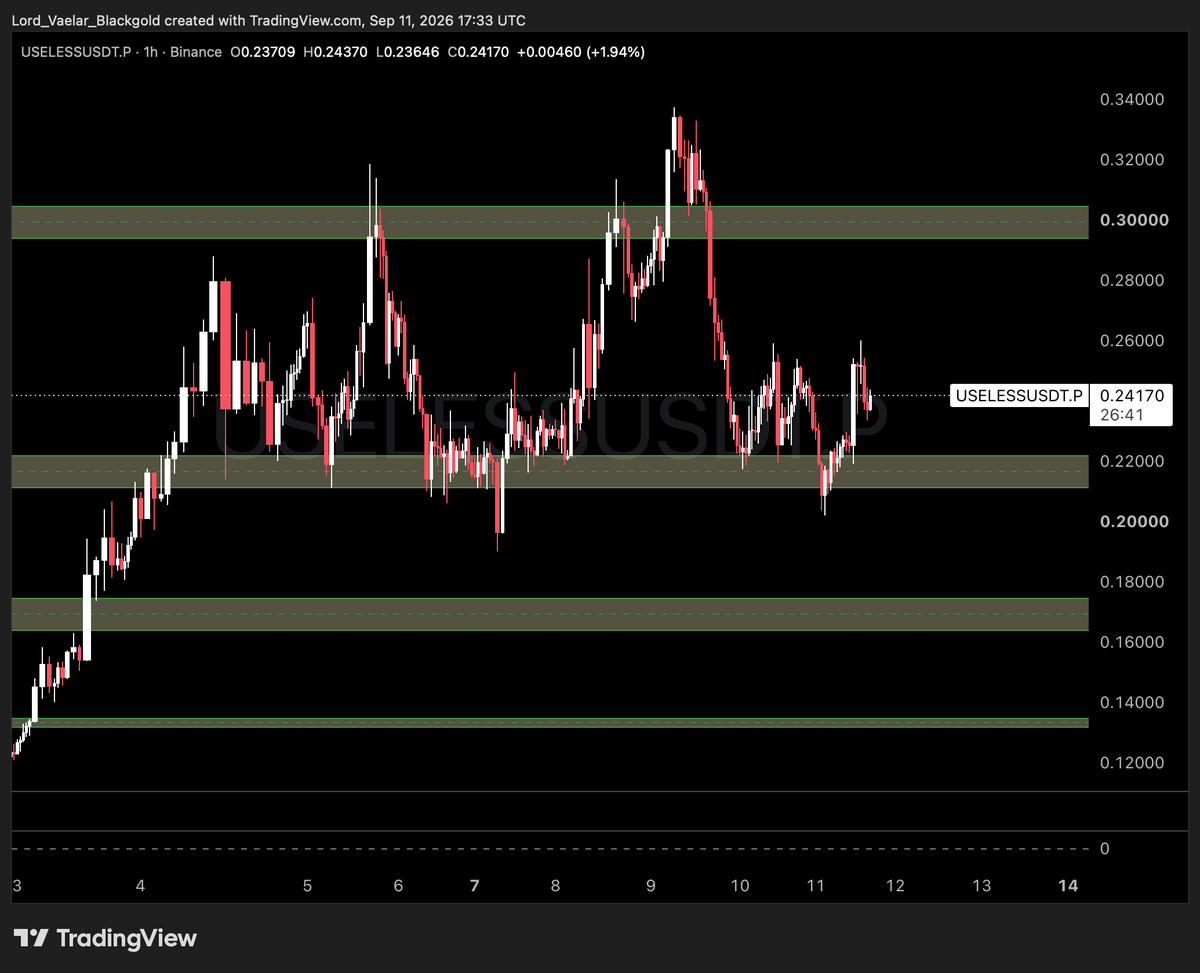This screenshot has height=973, width=1200.
Task: Click the 0.22000 price axis label
Action: point(1132,461)
